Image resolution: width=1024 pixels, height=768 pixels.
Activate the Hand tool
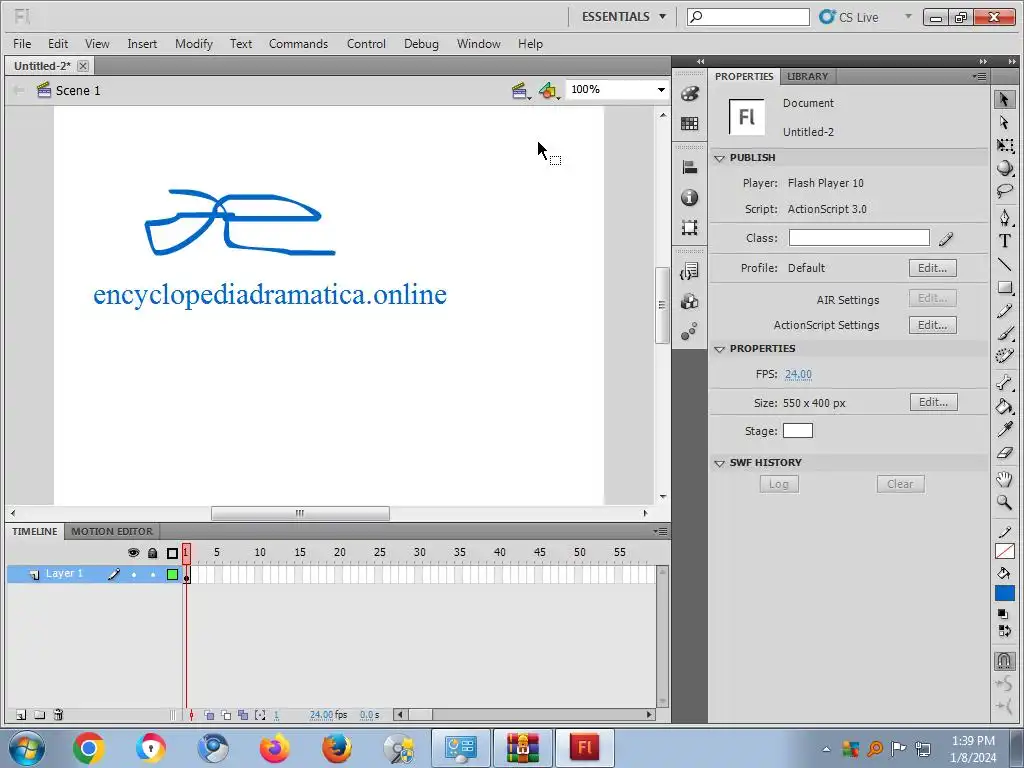coord(1004,479)
